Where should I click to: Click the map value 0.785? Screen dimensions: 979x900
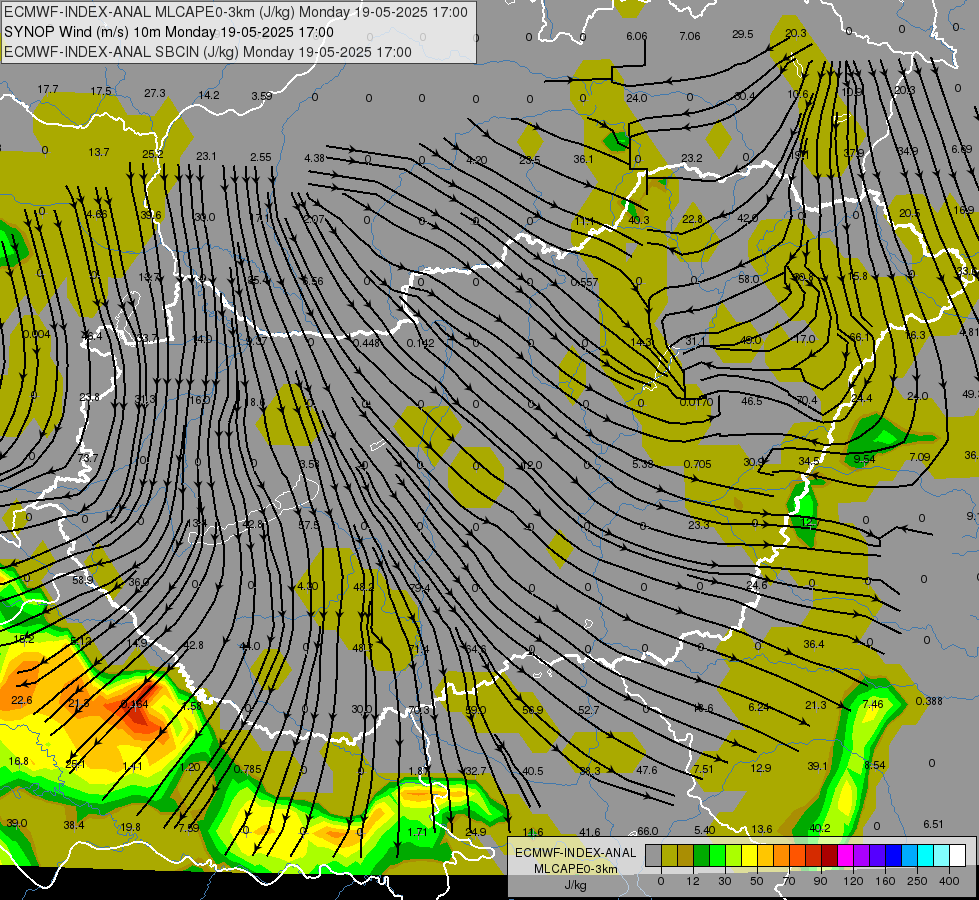click(x=247, y=769)
